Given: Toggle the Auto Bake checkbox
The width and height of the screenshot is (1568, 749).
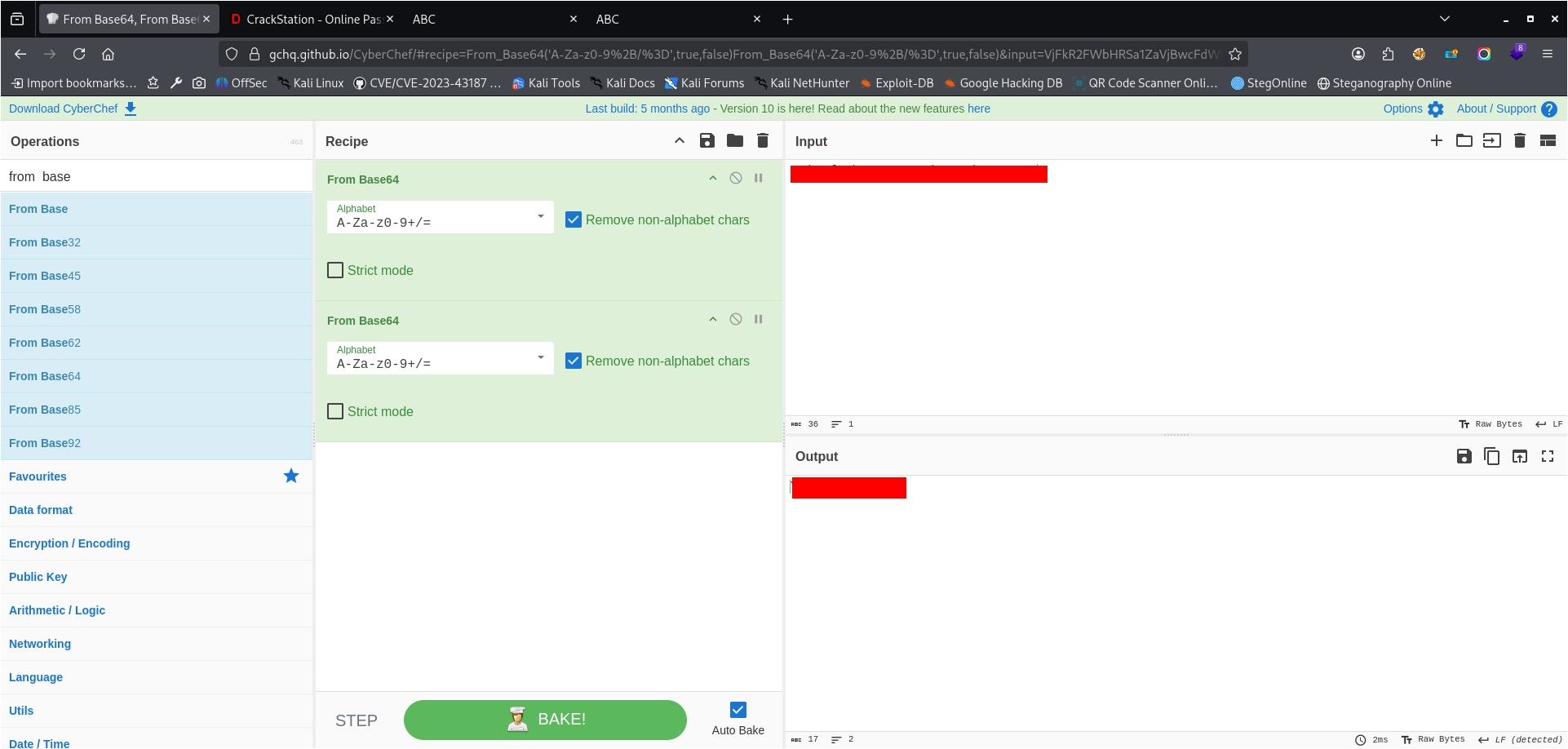Looking at the screenshot, I should (x=737, y=710).
